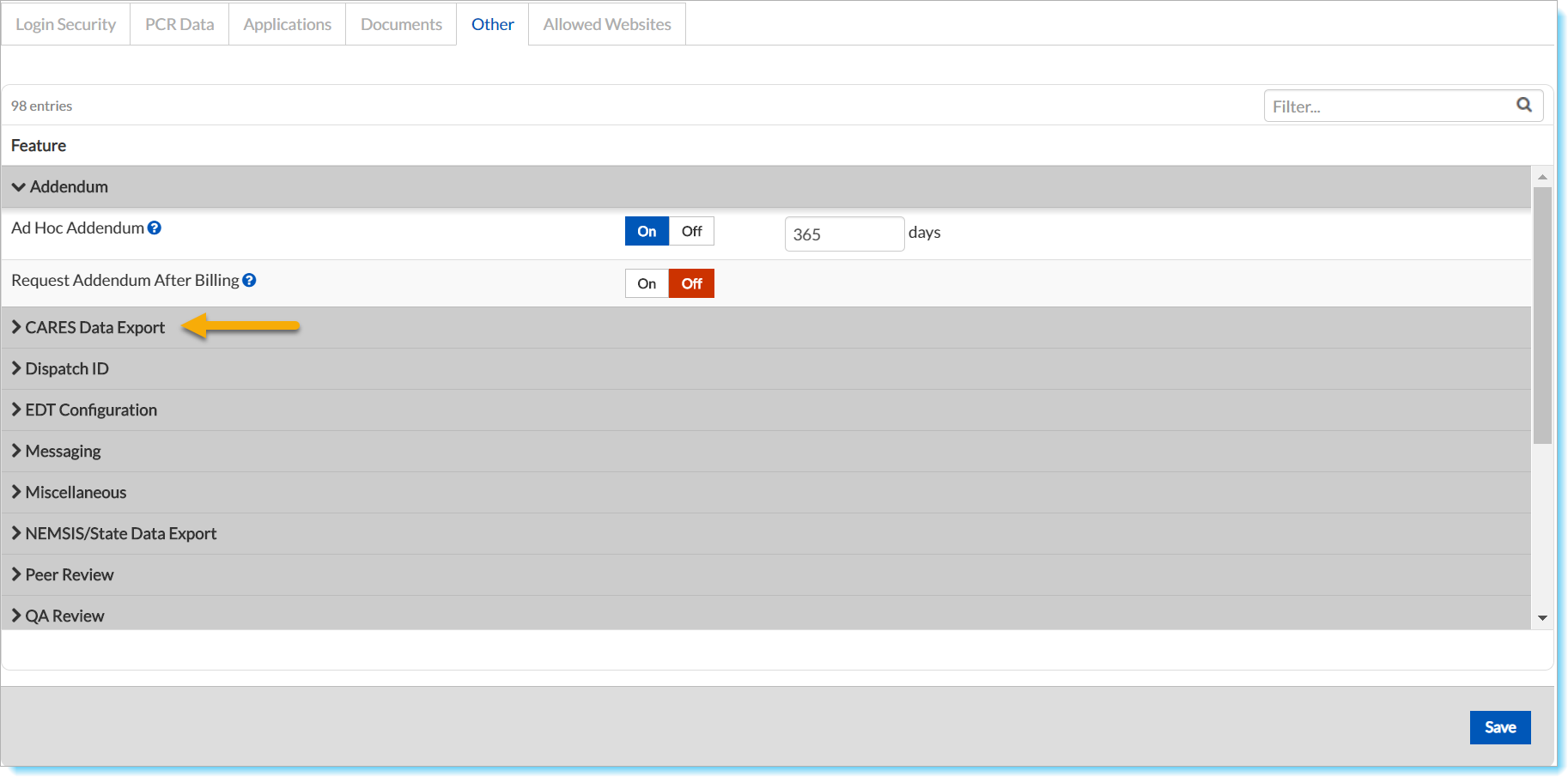Image resolution: width=1568 pixels, height=777 pixels.
Task: Click the search magnifier icon in Filter box
Action: [1524, 105]
